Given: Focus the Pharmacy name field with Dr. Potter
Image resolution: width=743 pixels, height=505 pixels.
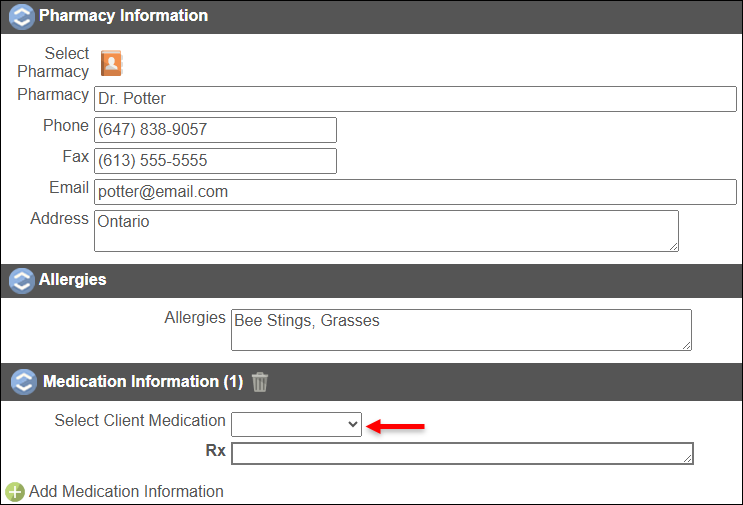Looking at the screenshot, I should pos(415,99).
